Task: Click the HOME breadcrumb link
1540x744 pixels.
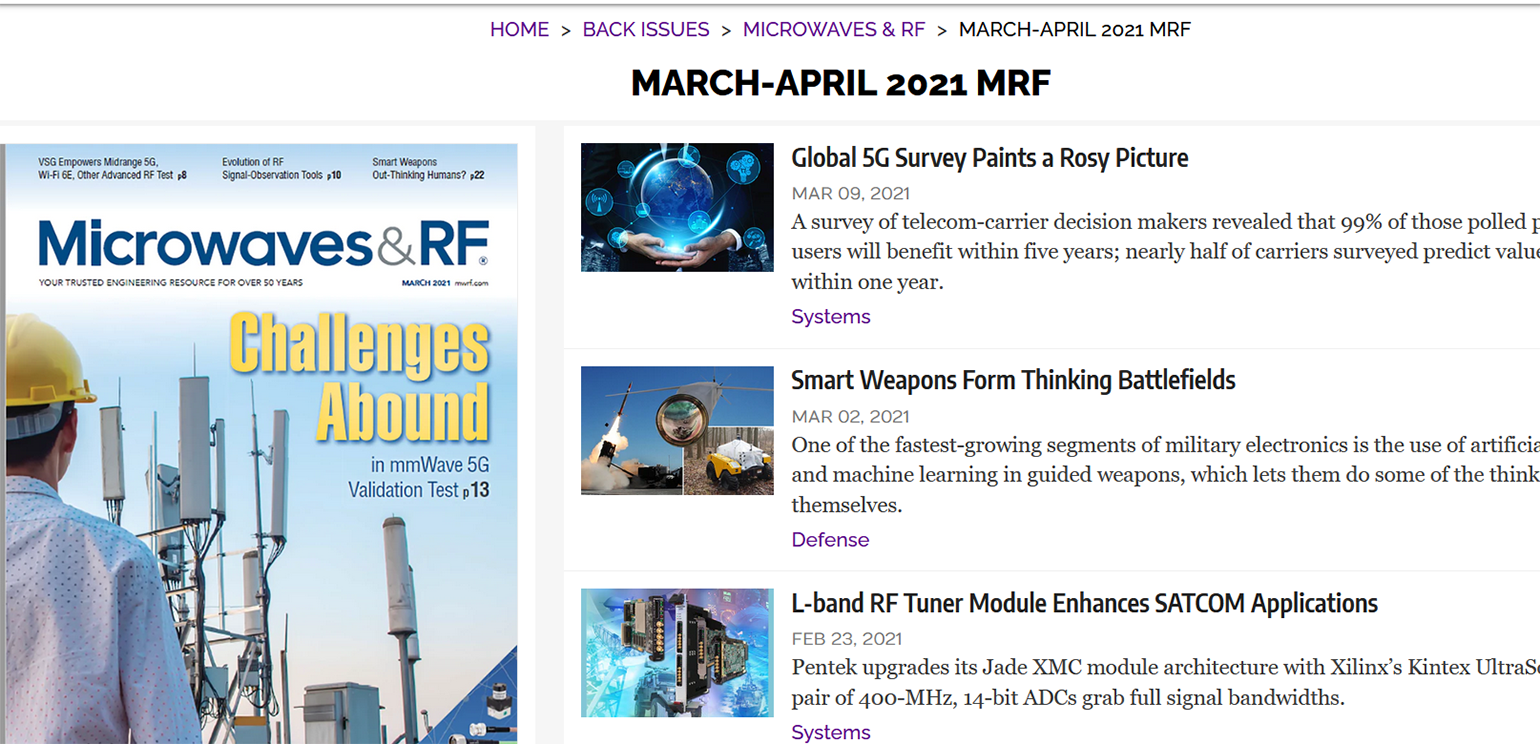Action: [x=519, y=30]
